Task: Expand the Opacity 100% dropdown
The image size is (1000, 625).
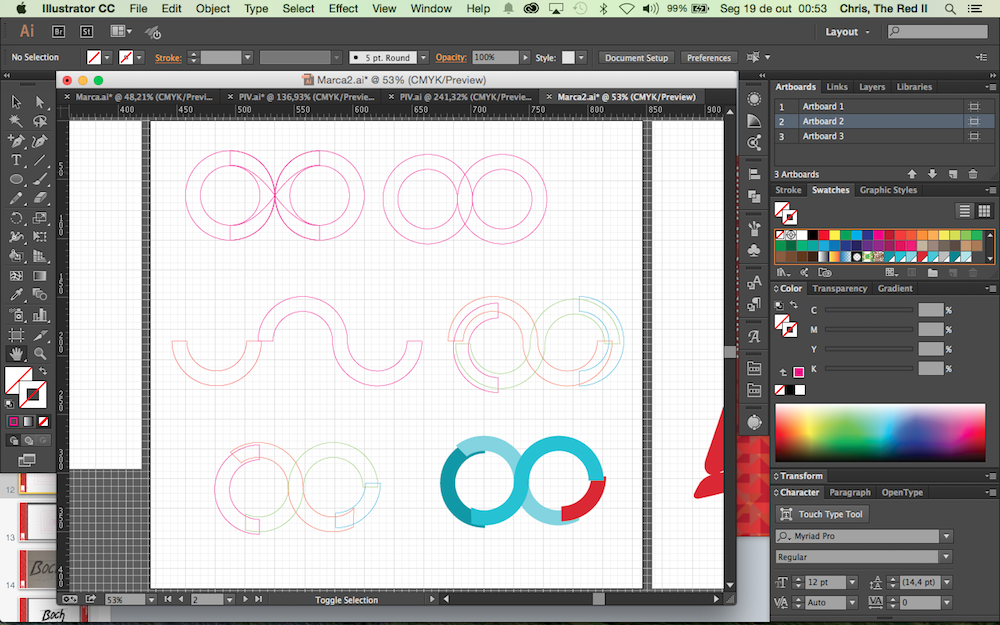Action: [525, 58]
